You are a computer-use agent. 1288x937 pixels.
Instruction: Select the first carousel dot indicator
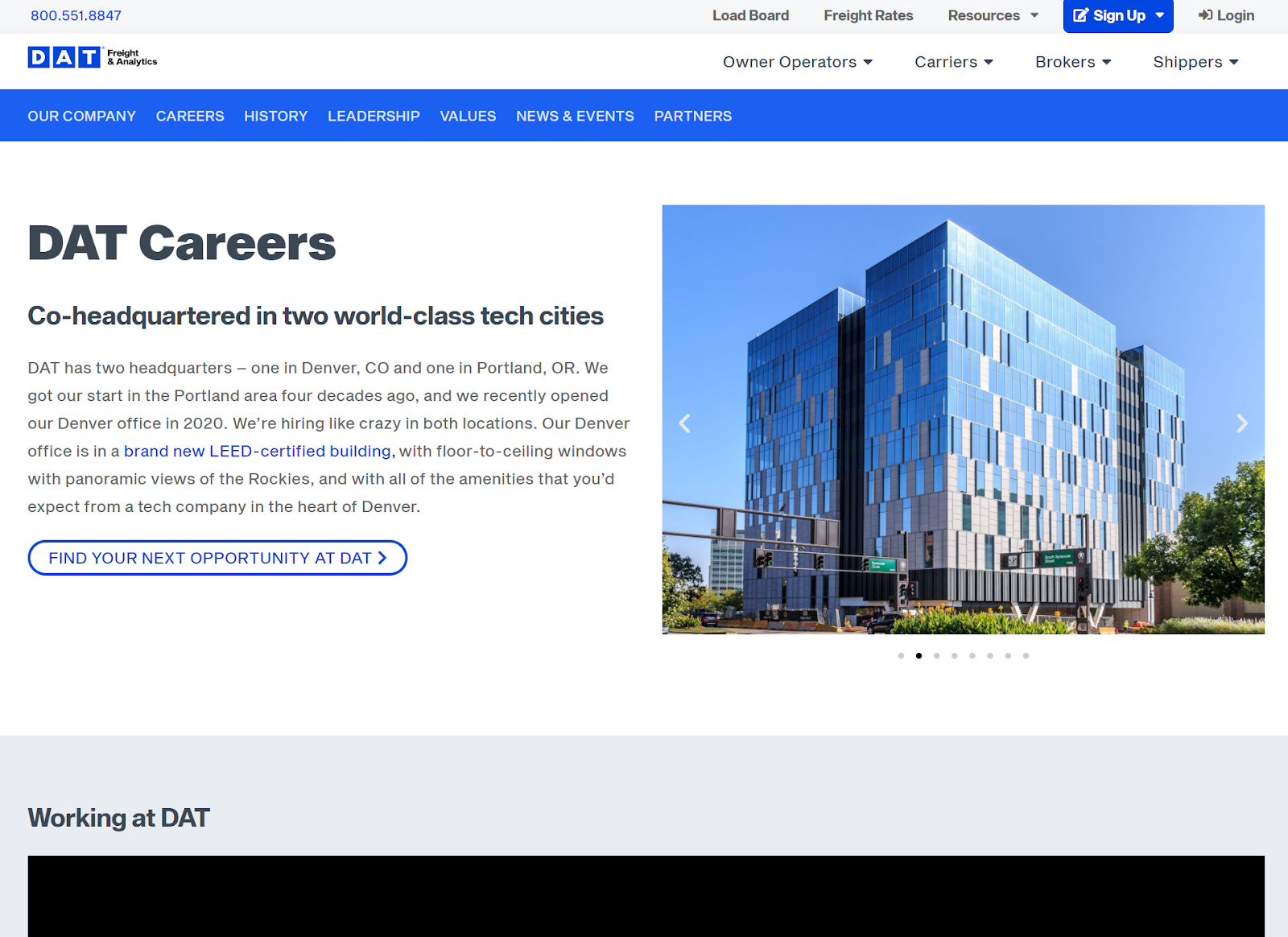pyautogui.click(x=901, y=656)
